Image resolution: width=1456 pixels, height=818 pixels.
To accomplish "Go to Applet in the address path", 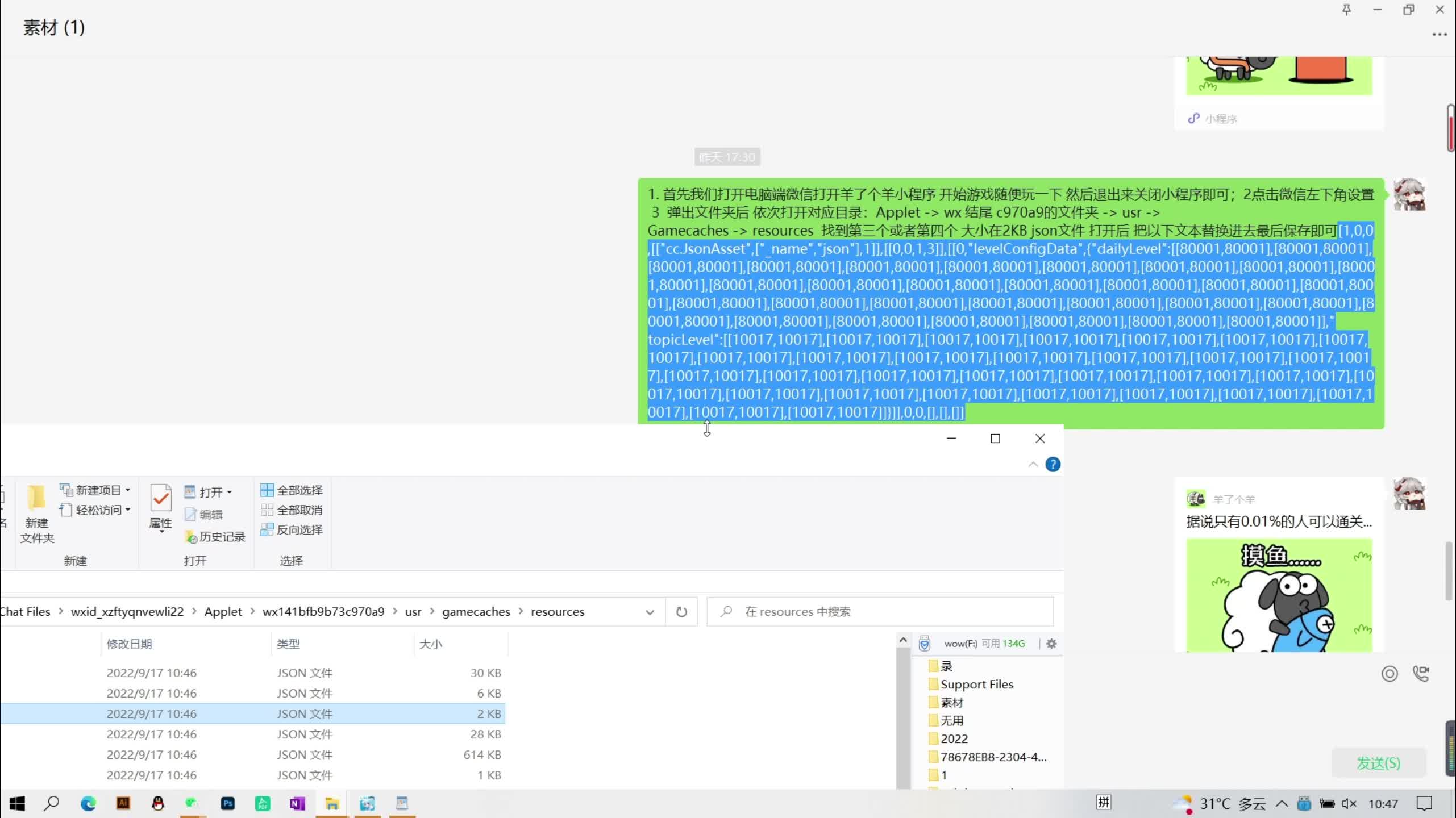I will (223, 611).
